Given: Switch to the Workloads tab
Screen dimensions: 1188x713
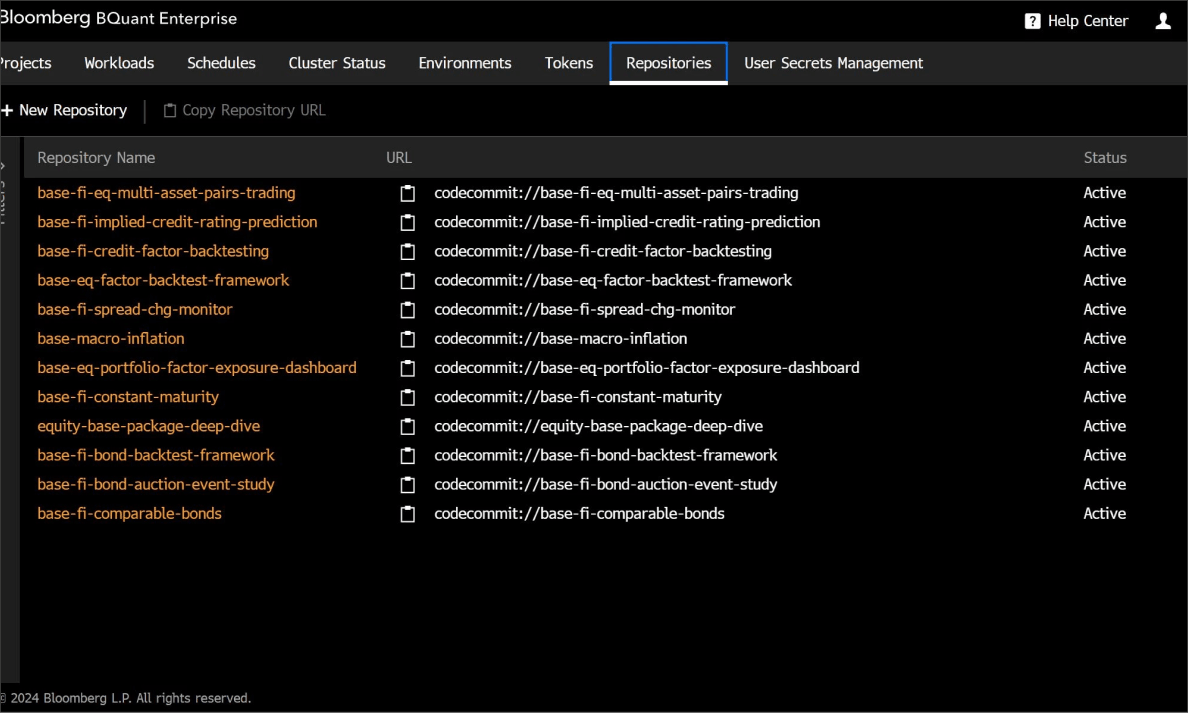Looking at the screenshot, I should (x=119, y=62).
